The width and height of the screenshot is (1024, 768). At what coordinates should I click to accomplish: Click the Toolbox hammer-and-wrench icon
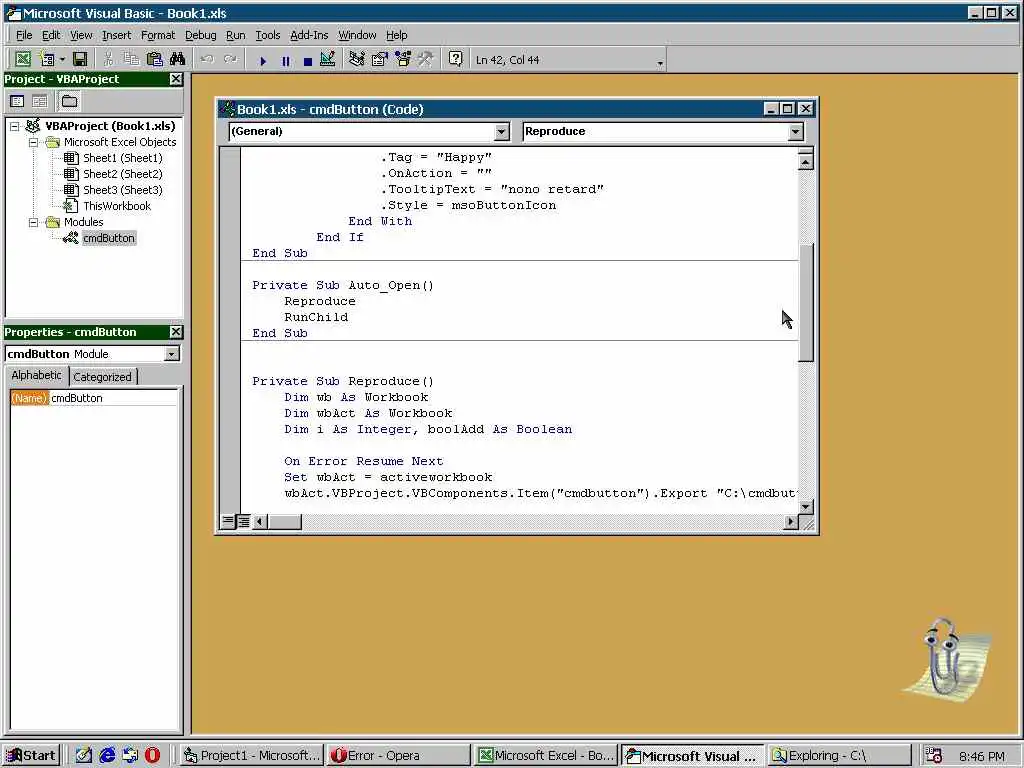(426, 59)
